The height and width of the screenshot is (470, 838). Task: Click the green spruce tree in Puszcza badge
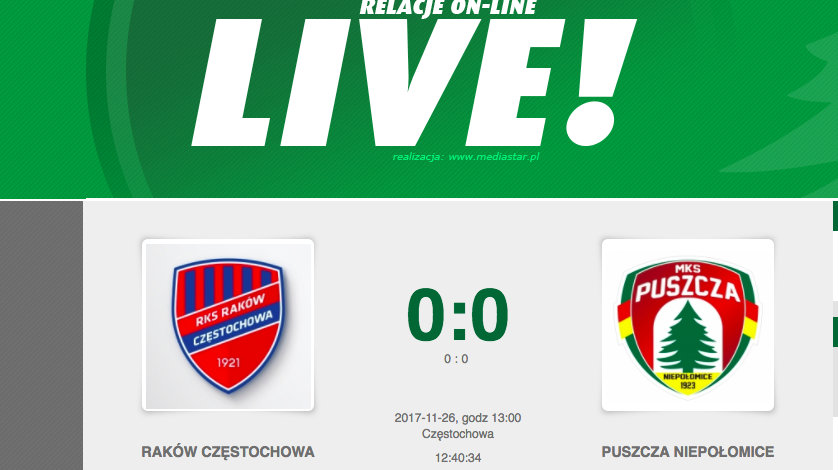[688, 337]
